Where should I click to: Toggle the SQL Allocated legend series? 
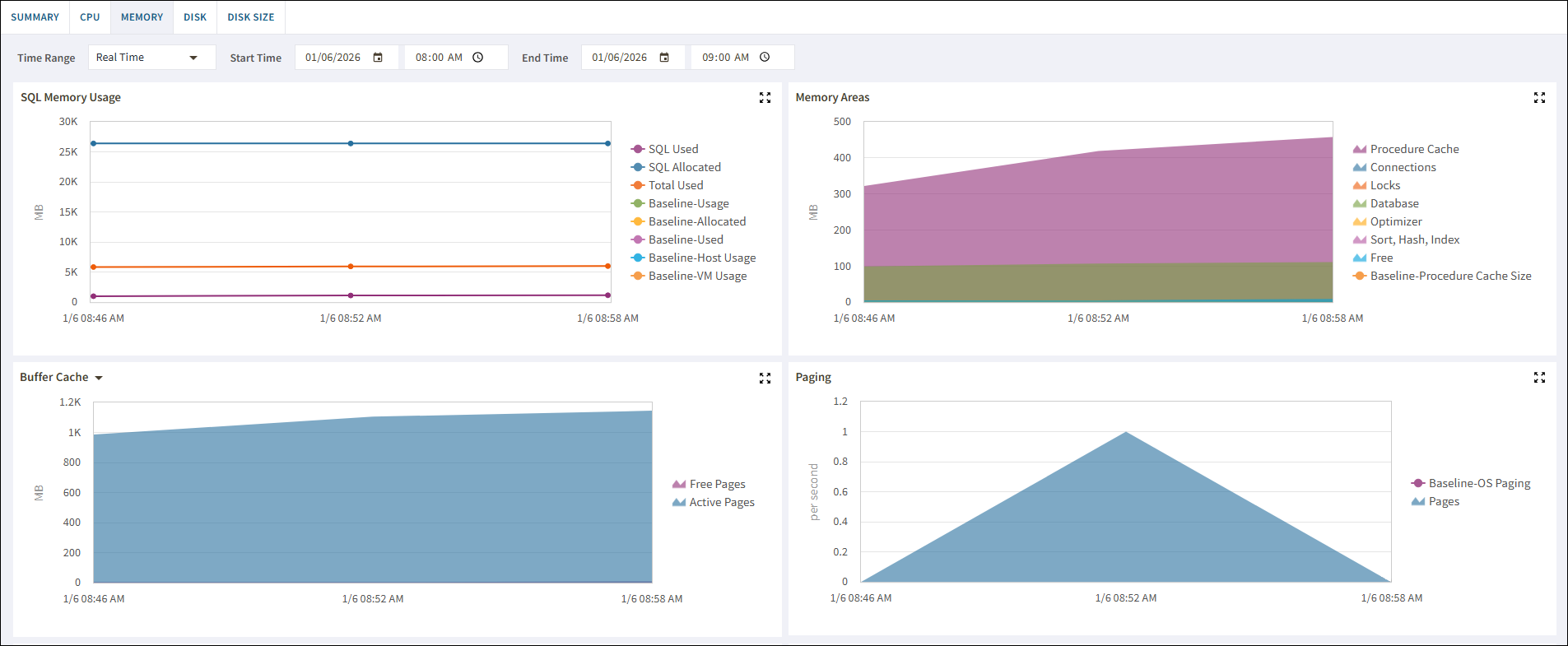[x=676, y=167]
